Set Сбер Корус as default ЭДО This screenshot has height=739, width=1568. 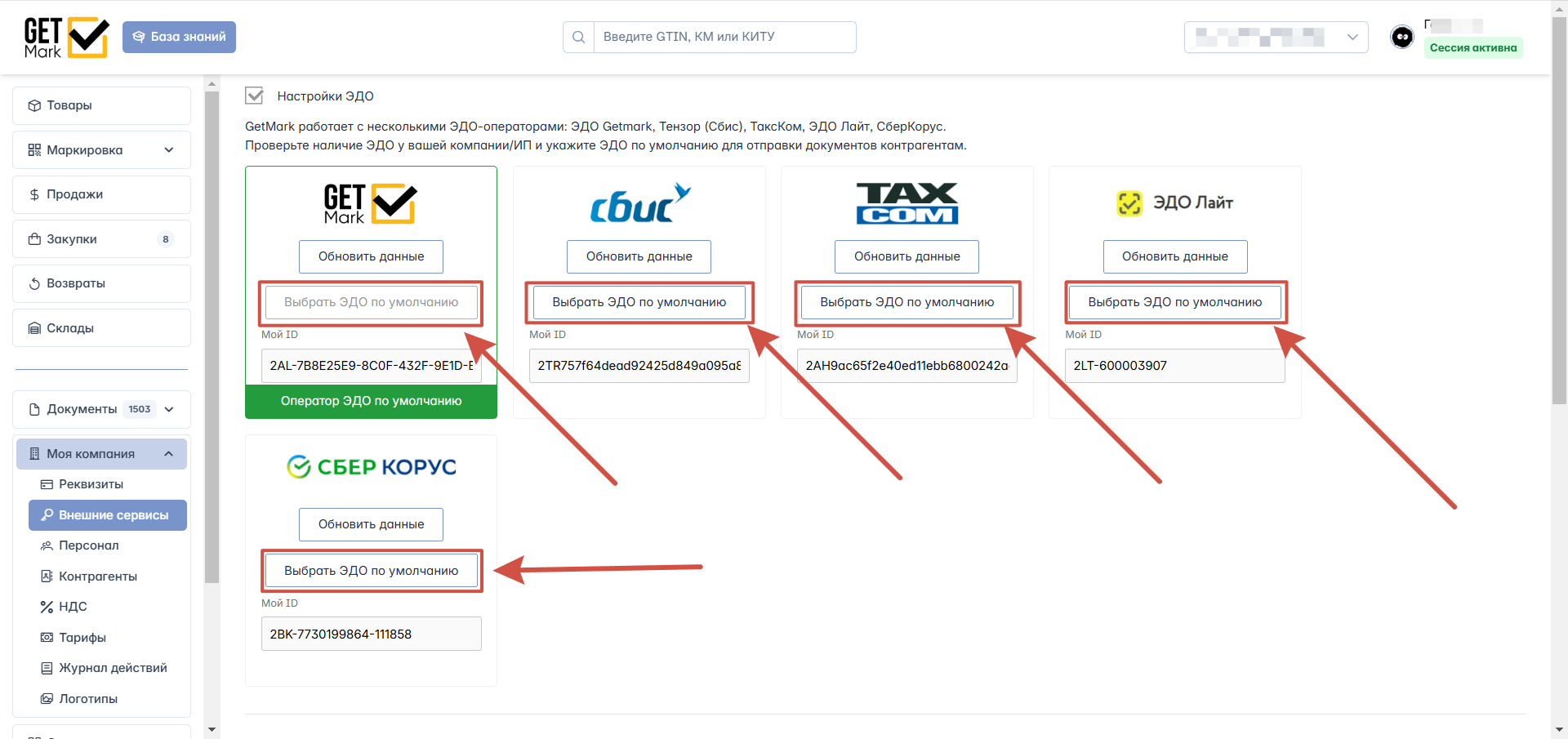coord(371,571)
